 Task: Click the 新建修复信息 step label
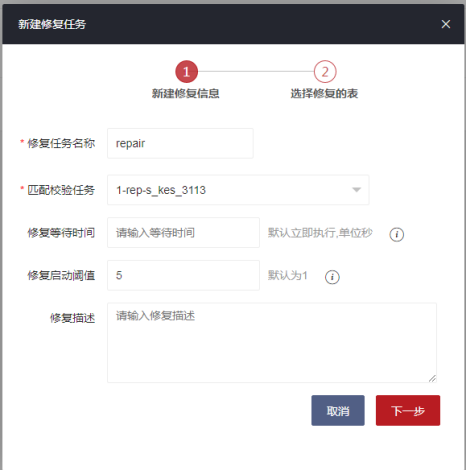point(186,94)
